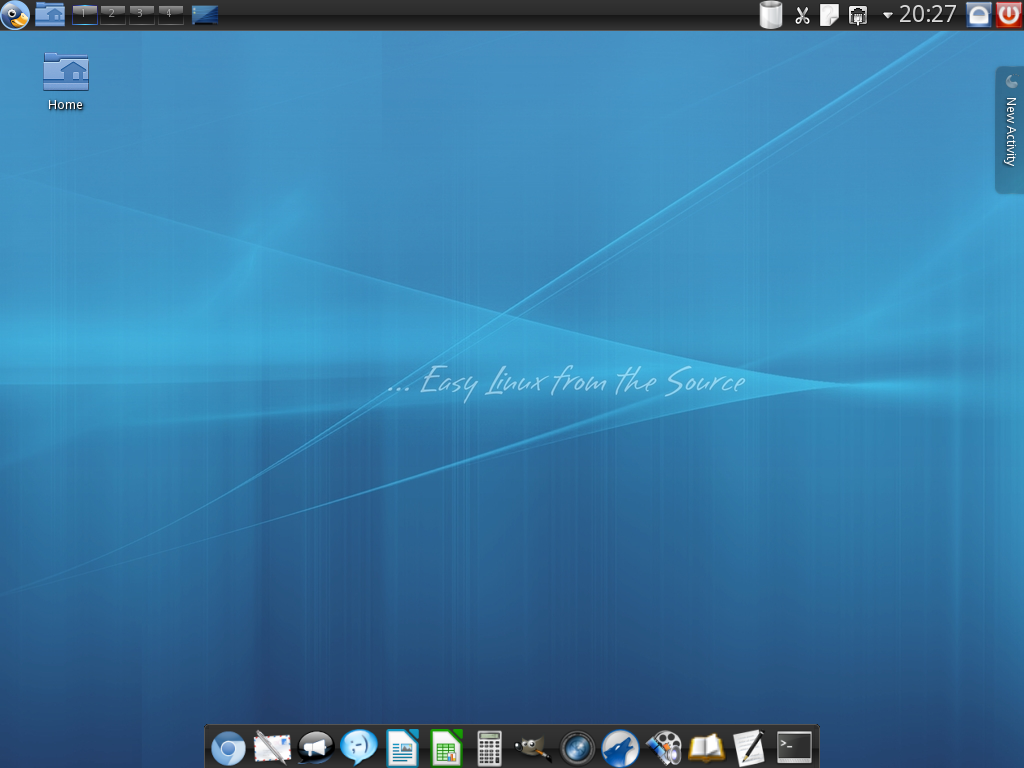Launch the megaphone chat app icon
1024x768 pixels.
point(315,748)
